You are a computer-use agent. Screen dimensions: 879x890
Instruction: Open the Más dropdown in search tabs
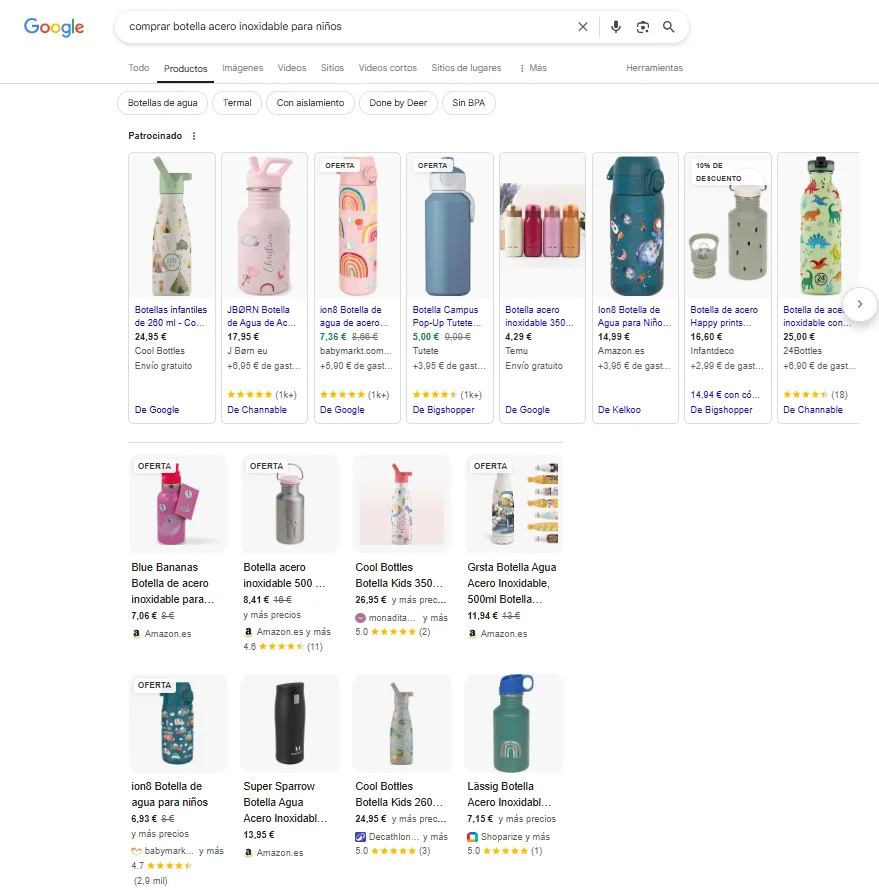click(x=533, y=68)
